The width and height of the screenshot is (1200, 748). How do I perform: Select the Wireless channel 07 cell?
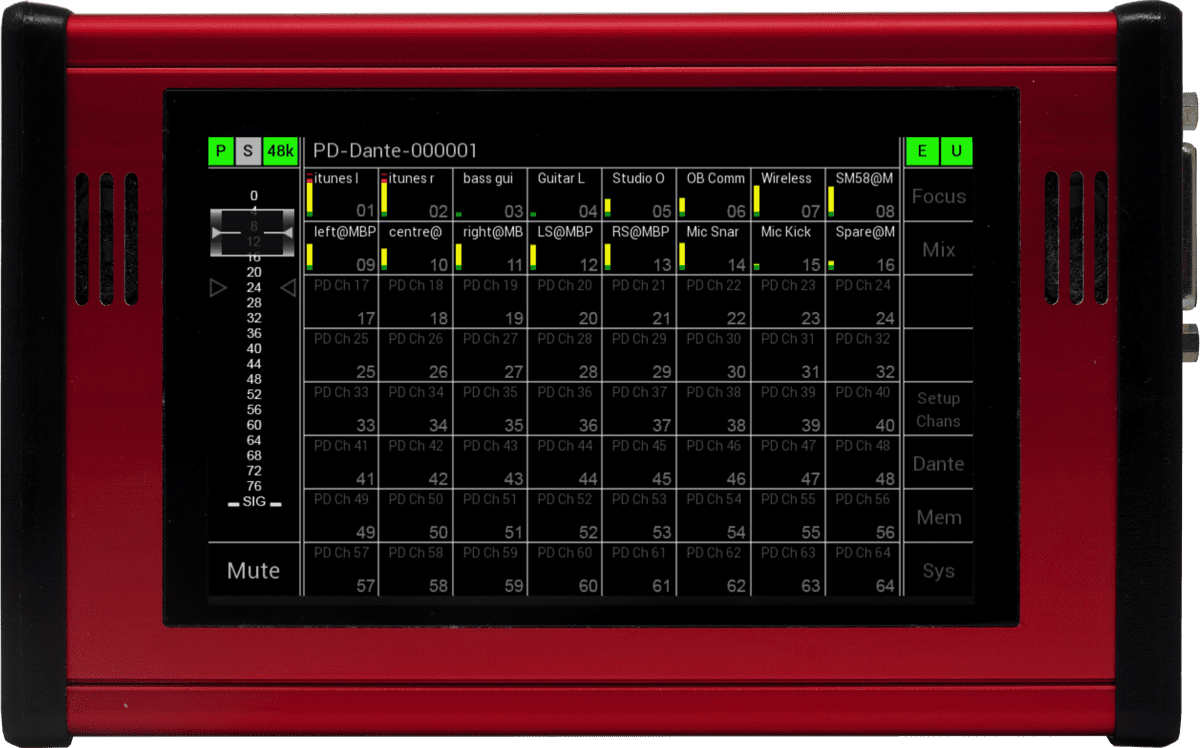[x=787, y=195]
